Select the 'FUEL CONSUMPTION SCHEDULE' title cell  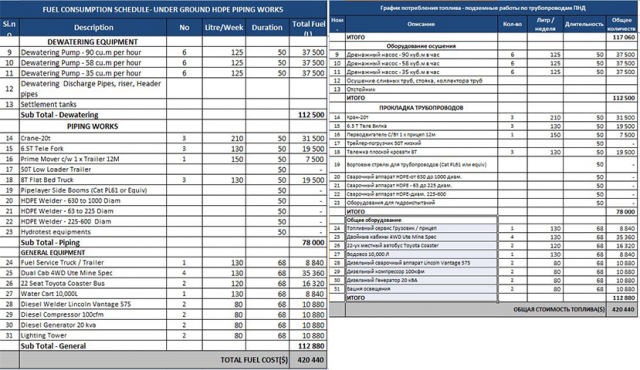pyautogui.click(x=163, y=9)
